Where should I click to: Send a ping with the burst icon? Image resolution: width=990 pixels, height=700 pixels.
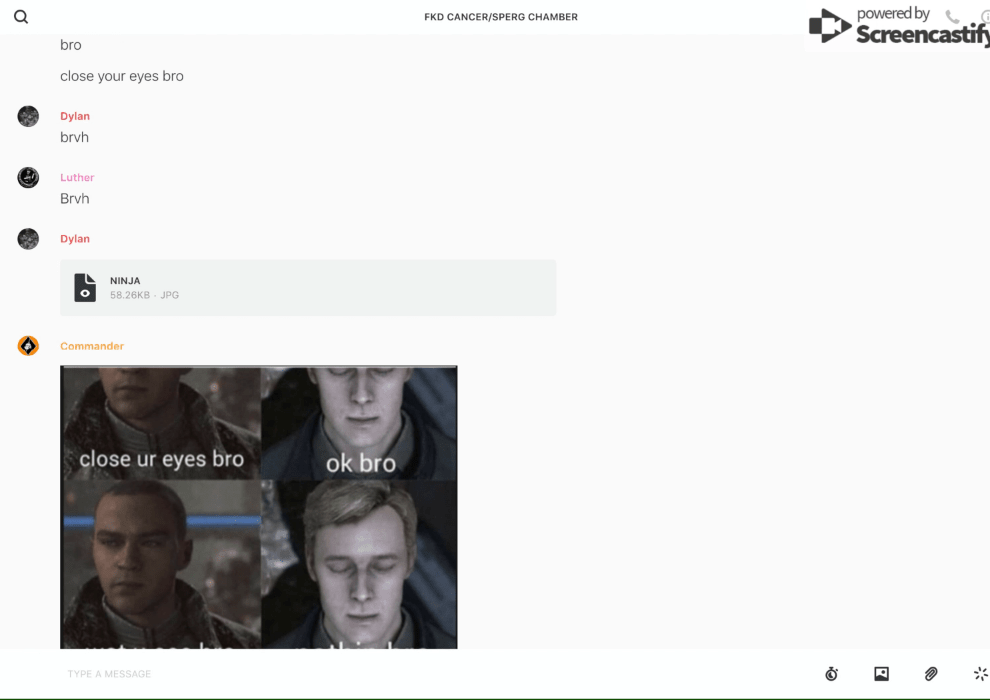[980, 674]
